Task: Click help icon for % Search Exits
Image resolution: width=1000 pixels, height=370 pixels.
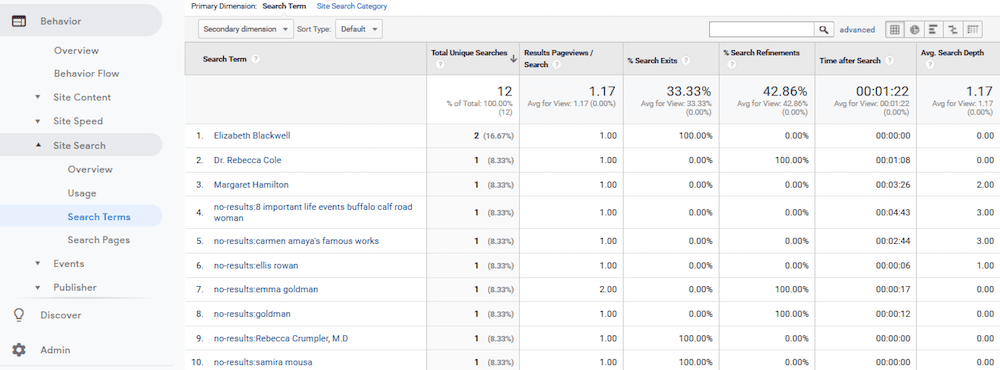Action: click(686, 61)
